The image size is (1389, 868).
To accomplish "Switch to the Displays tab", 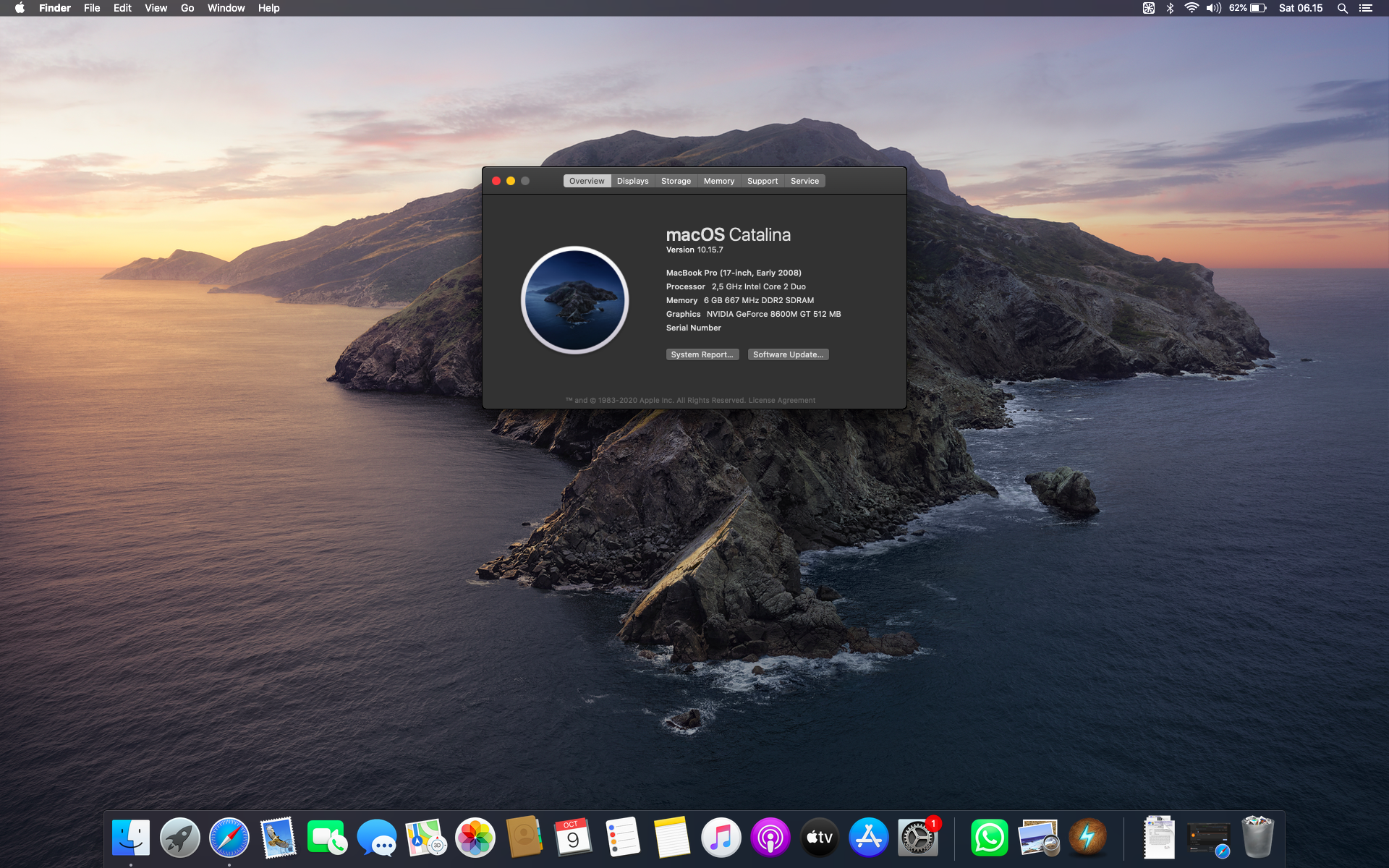I will coord(632,181).
